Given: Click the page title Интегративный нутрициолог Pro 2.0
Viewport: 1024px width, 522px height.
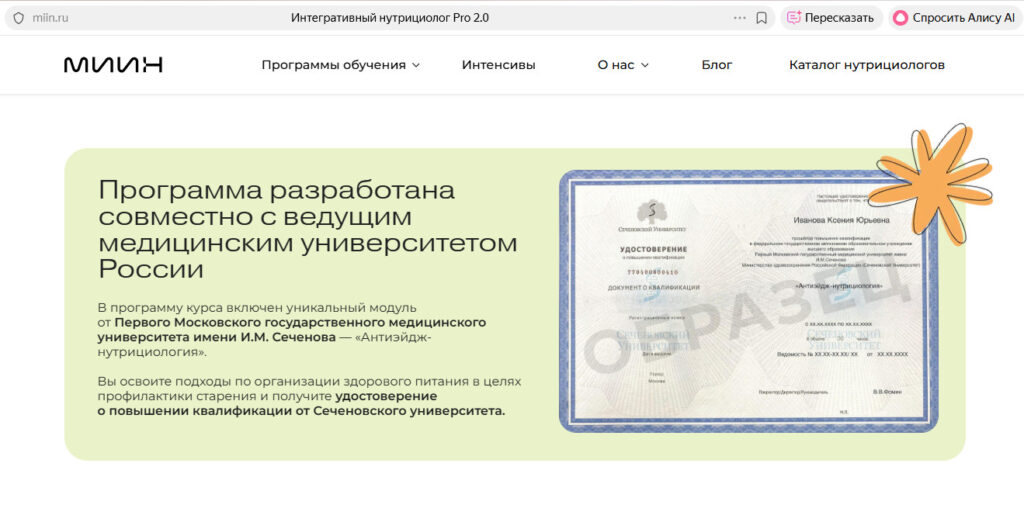Looking at the screenshot, I should (x=390, y=18).
